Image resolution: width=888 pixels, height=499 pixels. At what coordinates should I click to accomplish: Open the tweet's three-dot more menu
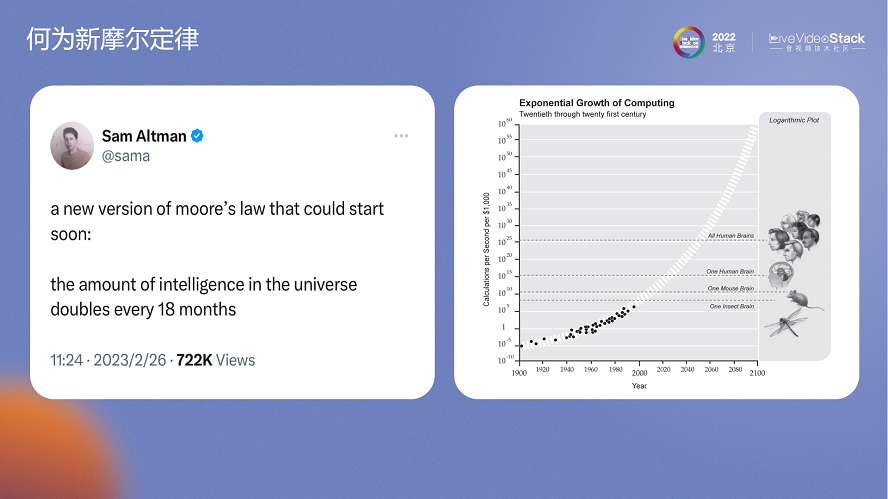401,135
